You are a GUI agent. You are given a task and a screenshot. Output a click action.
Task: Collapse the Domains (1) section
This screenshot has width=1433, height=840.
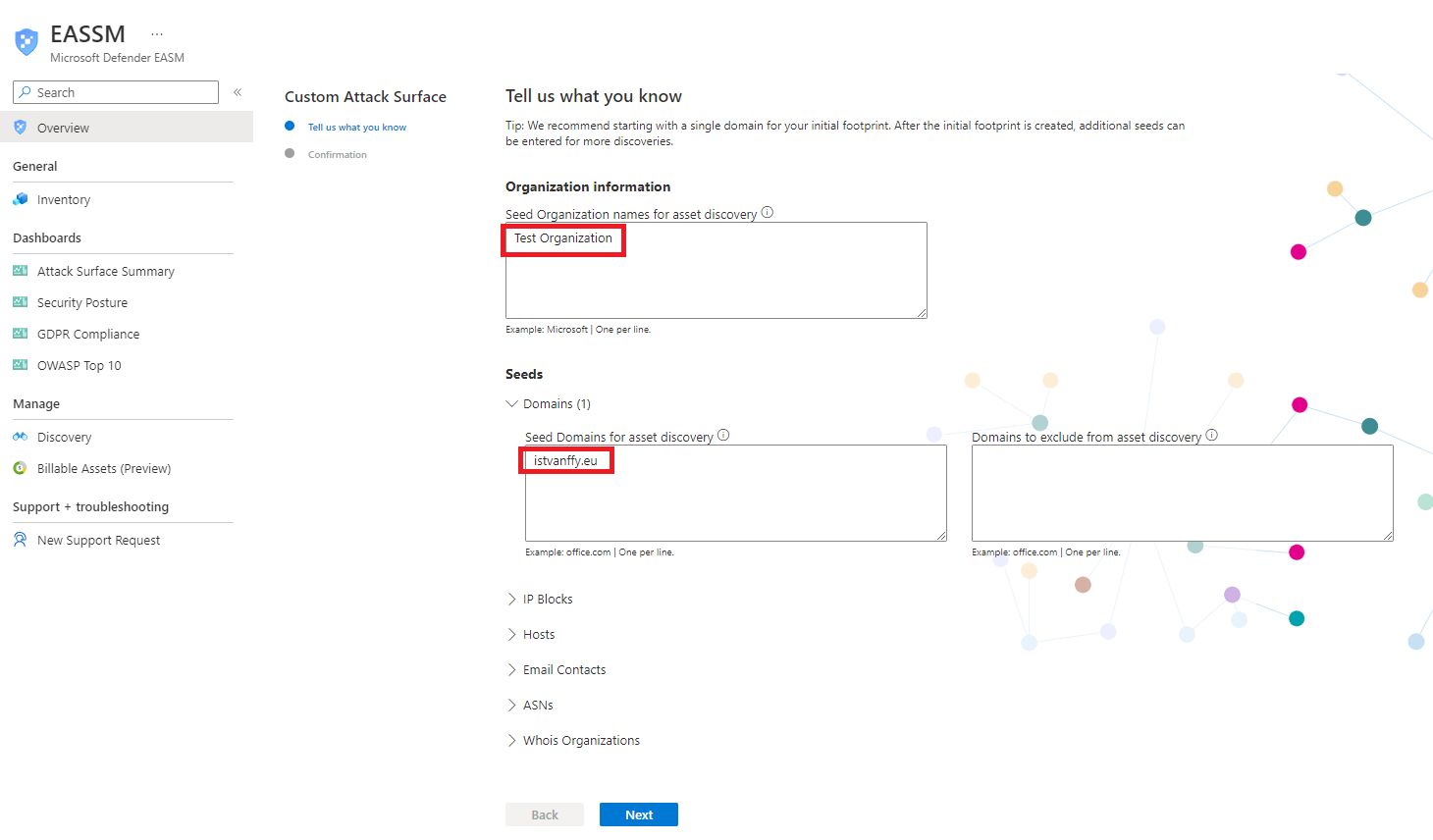(512, 403)
